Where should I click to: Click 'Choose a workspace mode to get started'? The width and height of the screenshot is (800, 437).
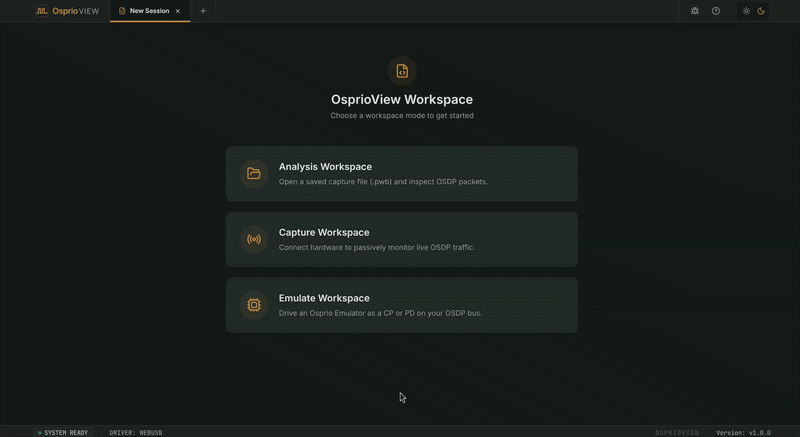tap(402, 116)
